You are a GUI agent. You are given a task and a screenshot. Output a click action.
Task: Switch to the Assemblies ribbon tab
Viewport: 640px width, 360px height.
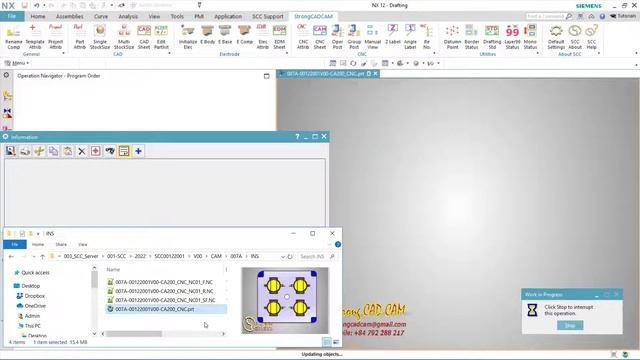70,16
